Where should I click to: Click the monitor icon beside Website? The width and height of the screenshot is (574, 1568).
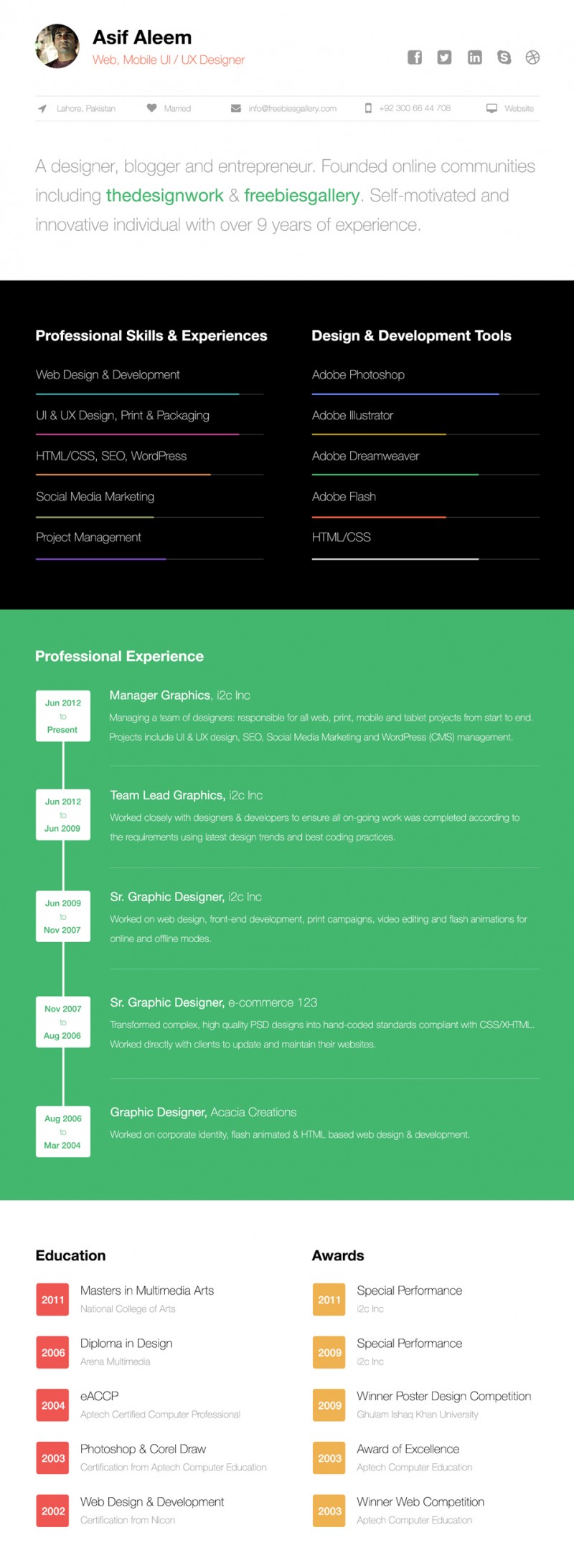point(491,108)
